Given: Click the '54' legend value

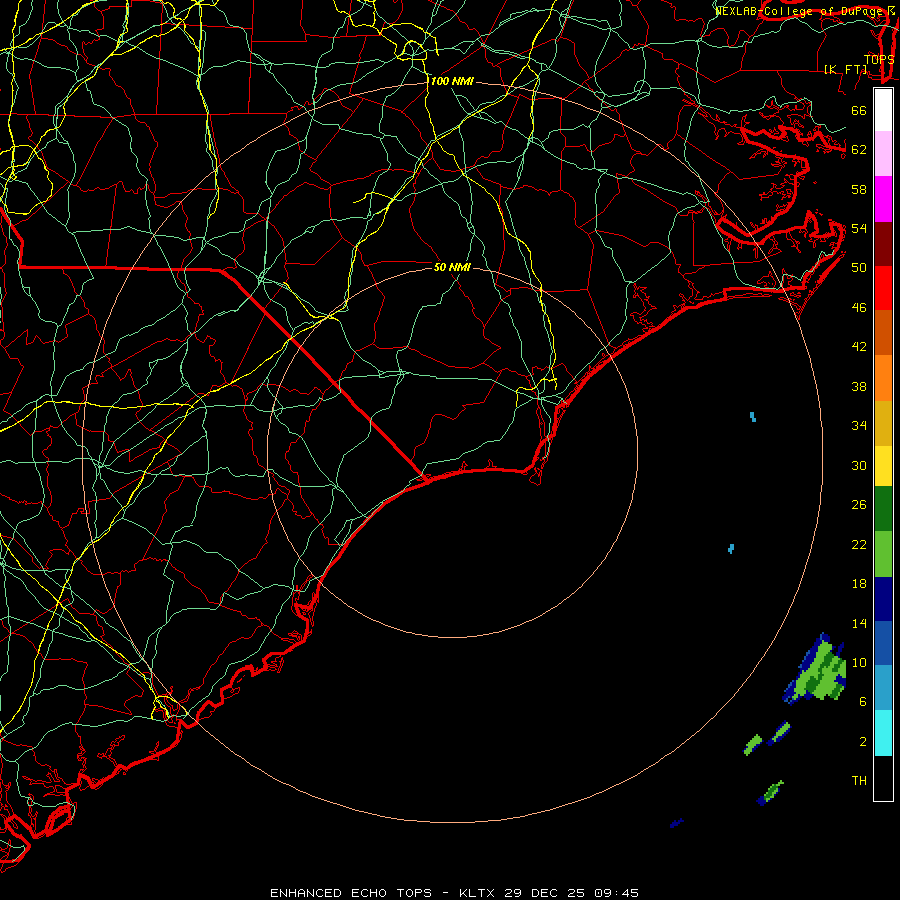Looking at the screenshot, I should 859,228.
